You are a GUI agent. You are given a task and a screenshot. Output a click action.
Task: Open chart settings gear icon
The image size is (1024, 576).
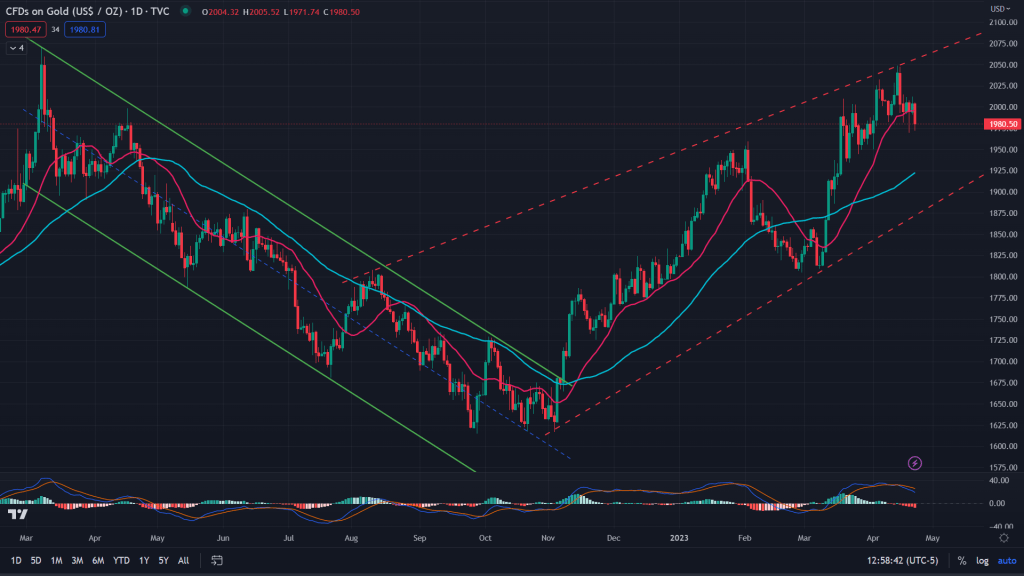[1003, 537]
